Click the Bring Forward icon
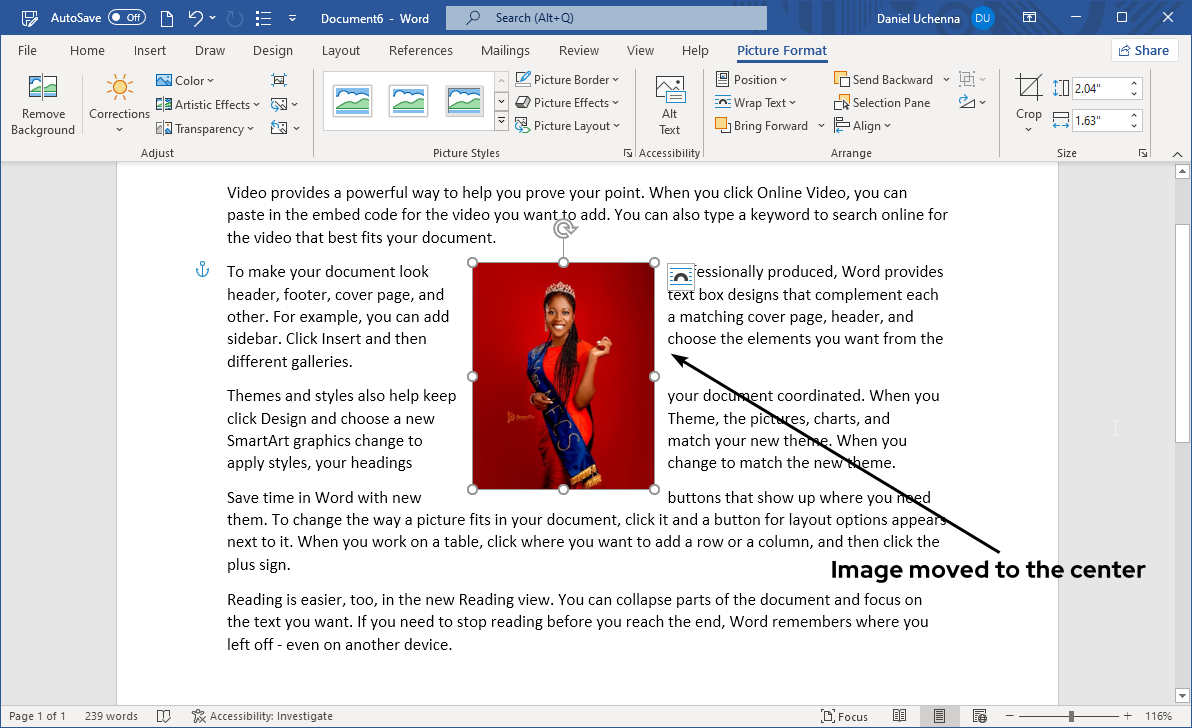The image size is (1192, 728). coord(762,125)
